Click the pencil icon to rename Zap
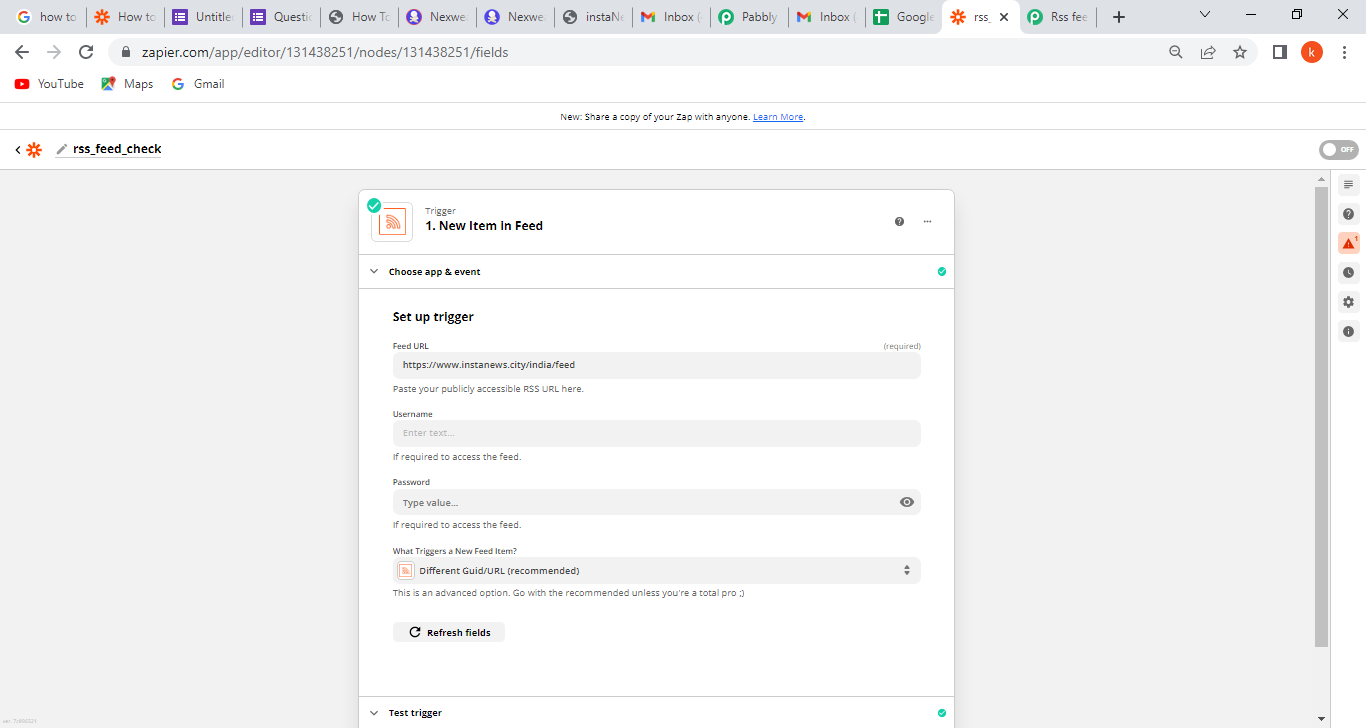The height and width of the screenshot is (728, 1366). pos(62,149)
